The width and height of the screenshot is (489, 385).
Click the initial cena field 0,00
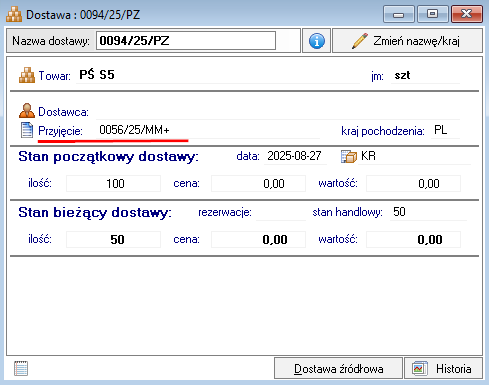click(x=258, y=183)
